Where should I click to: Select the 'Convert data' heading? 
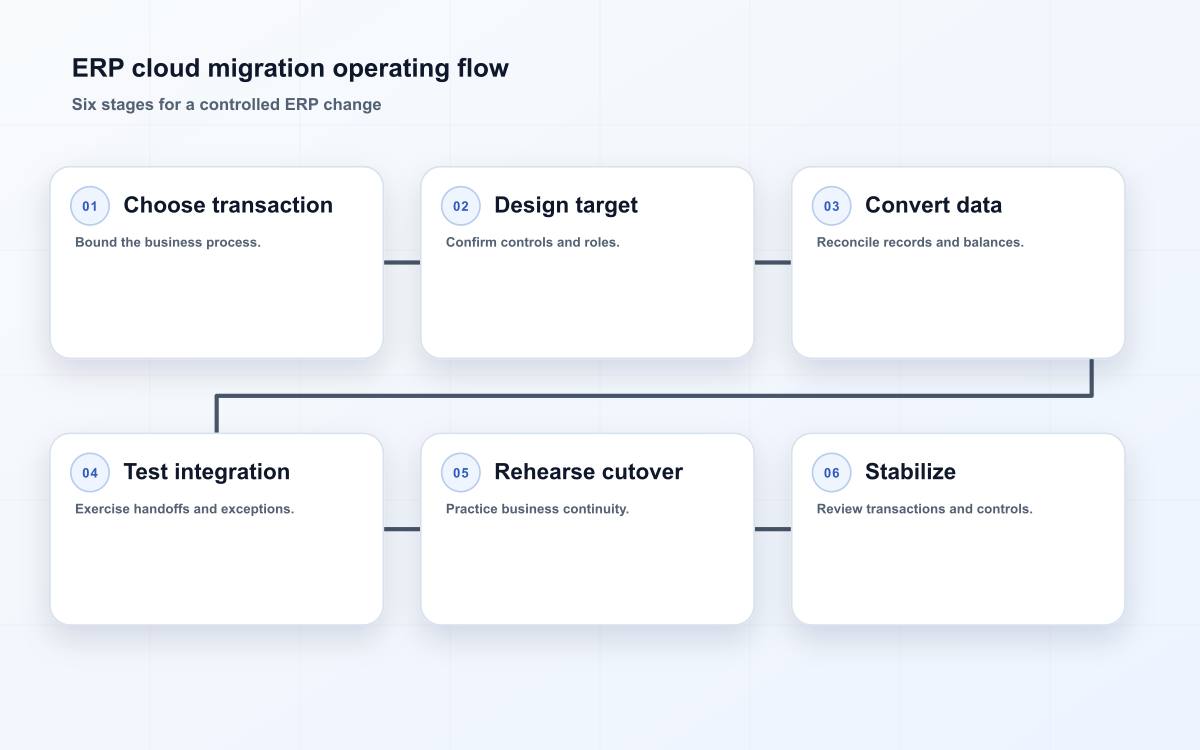click(933, 205)
